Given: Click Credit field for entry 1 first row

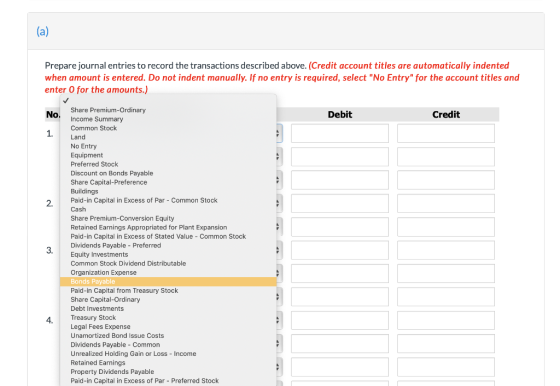Looking at the screenshot, I should click(x=446, y=134).
